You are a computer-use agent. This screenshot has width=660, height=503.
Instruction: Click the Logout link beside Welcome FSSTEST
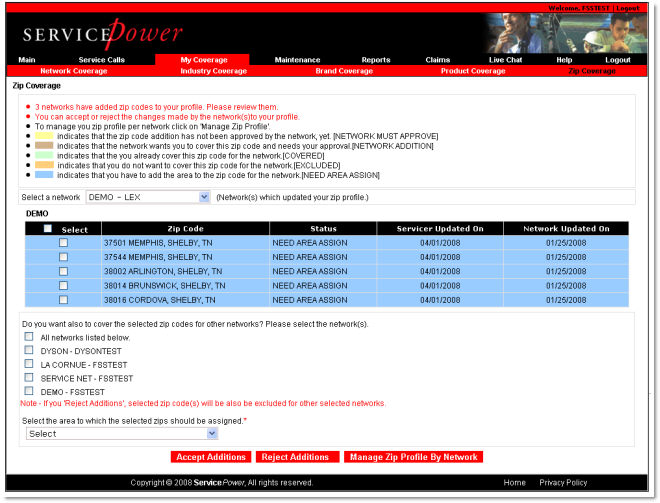[628, 8]
